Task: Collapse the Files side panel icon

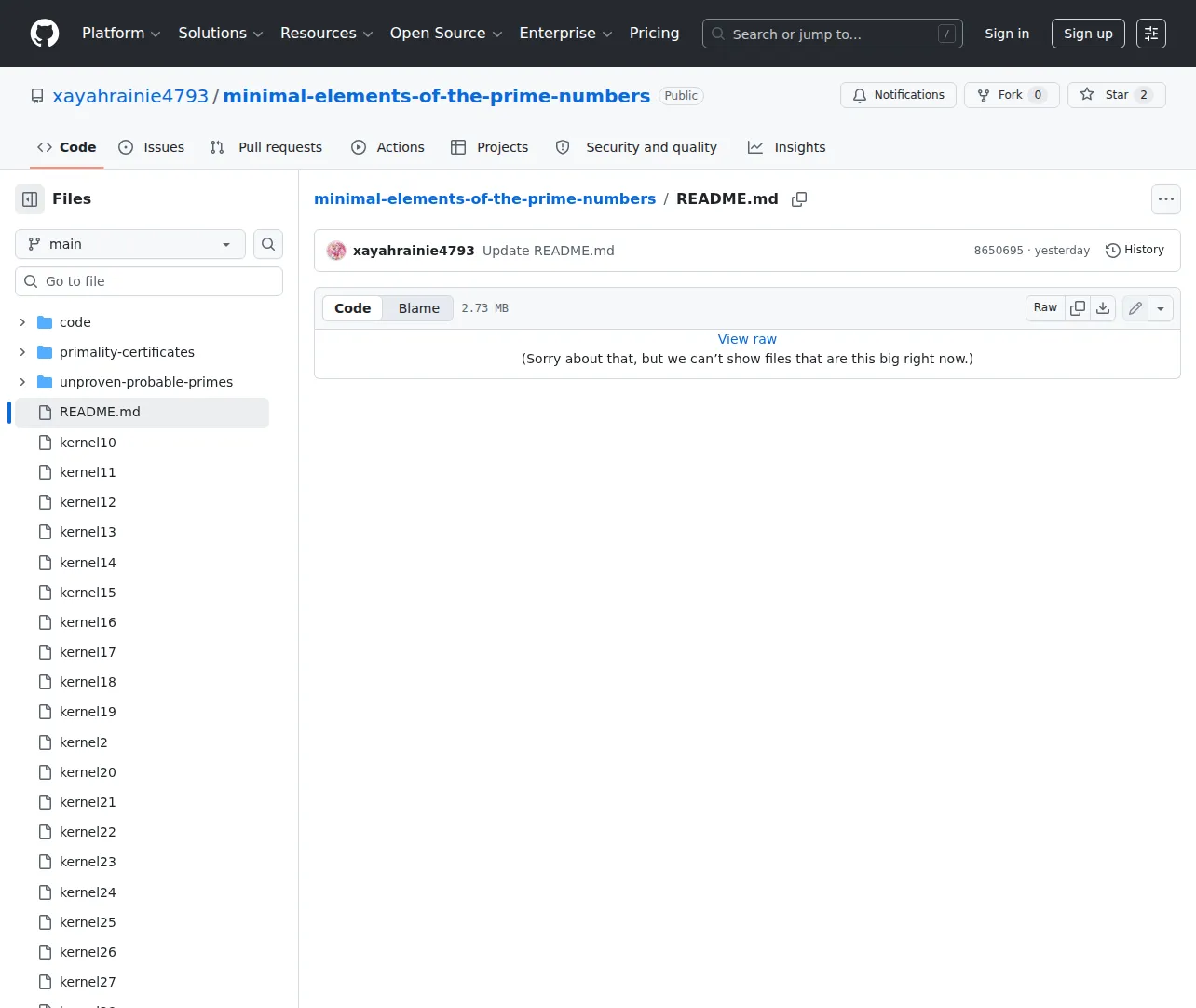Action: tap(30, 199)
